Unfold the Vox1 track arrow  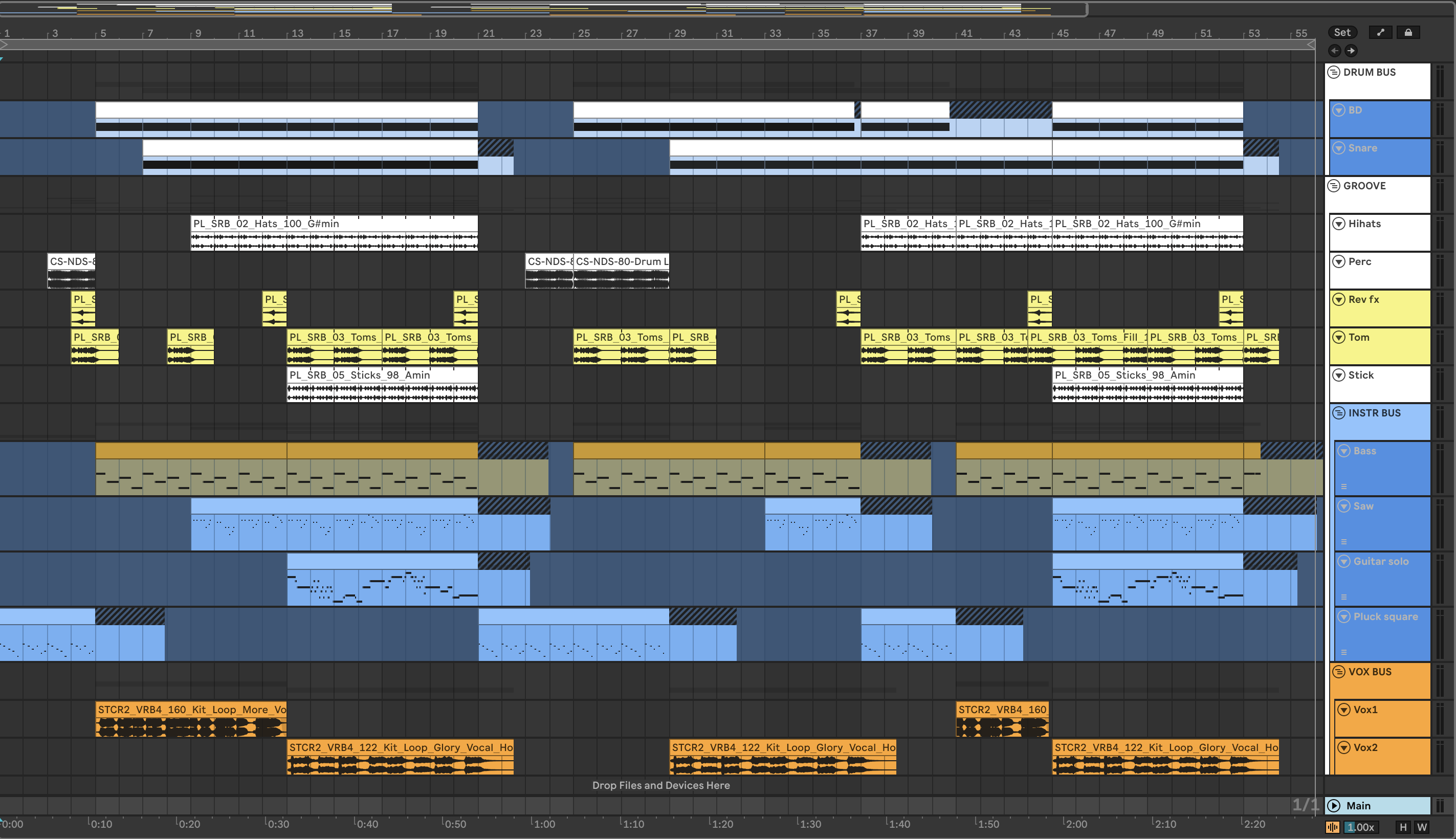pyautogui.click(x=1343, y=710)
